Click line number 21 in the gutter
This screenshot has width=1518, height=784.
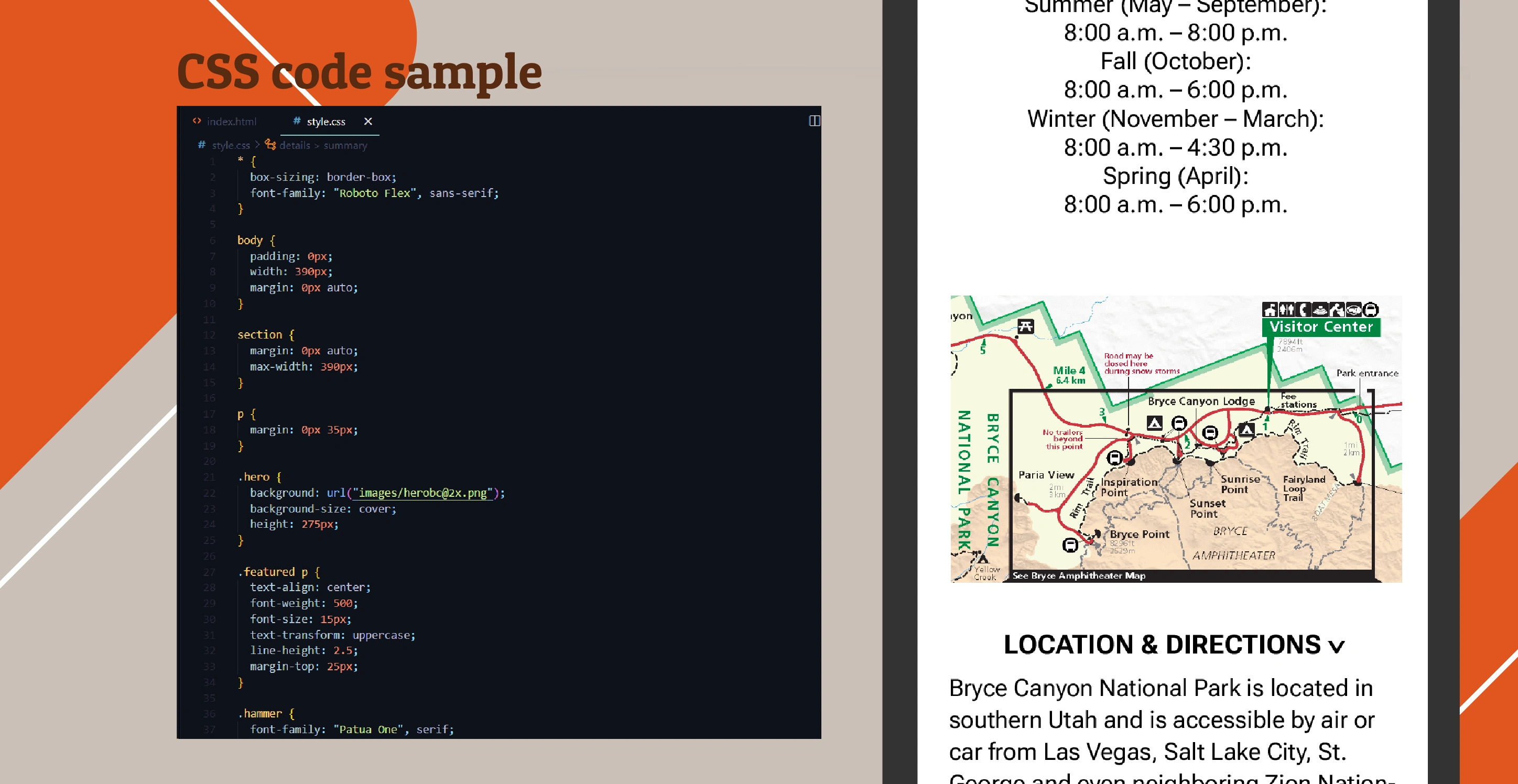click(x=209, y=476)
